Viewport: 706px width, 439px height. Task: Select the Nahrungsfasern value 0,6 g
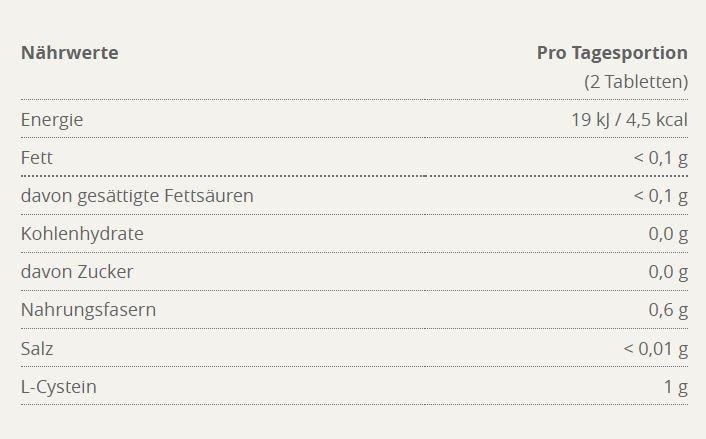(x=668, y=310)
